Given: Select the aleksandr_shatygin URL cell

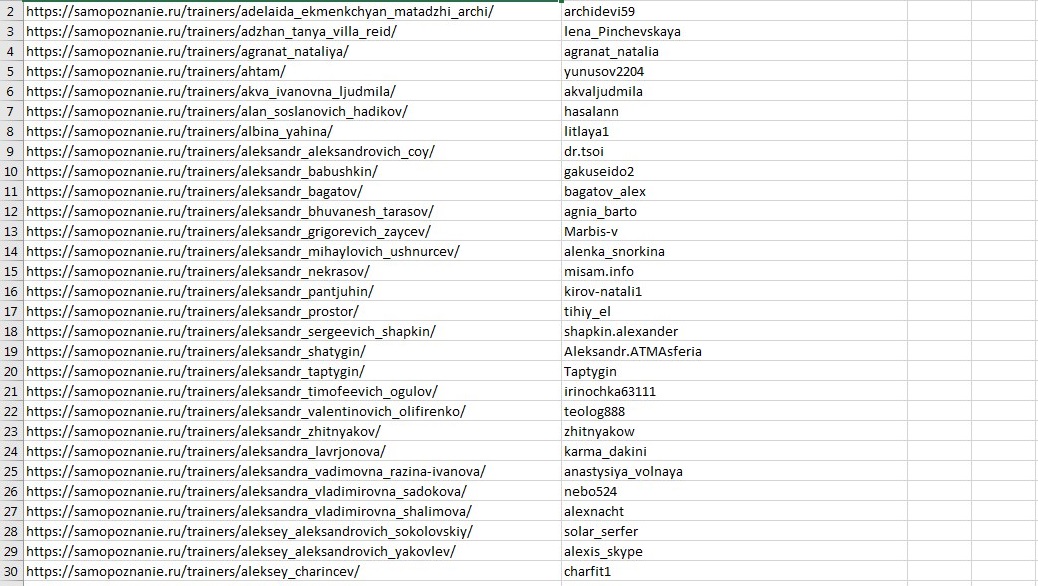Looking at the screenshot, I should point(292,352).
